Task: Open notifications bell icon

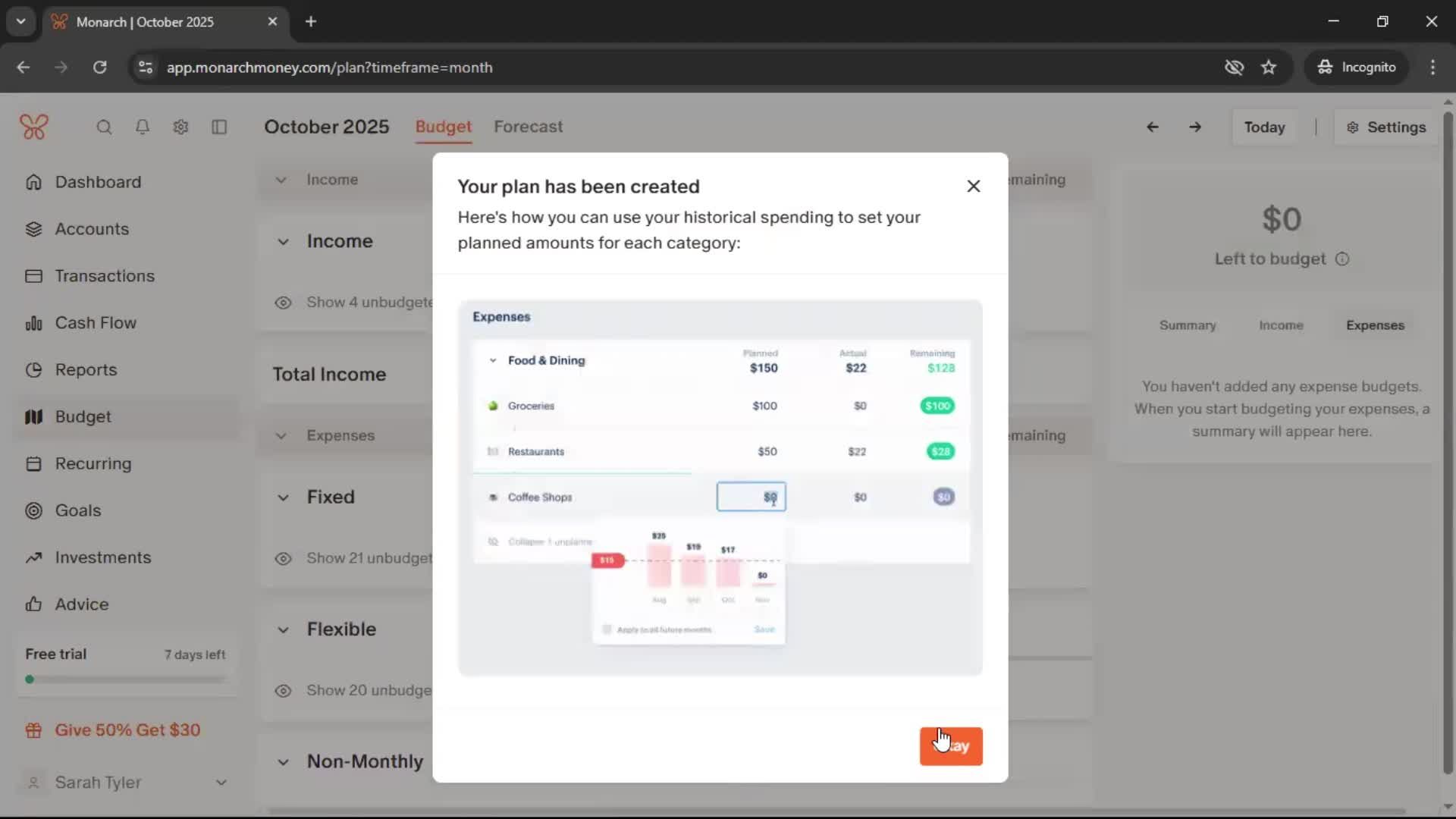Action: click(x=143, y=127)
